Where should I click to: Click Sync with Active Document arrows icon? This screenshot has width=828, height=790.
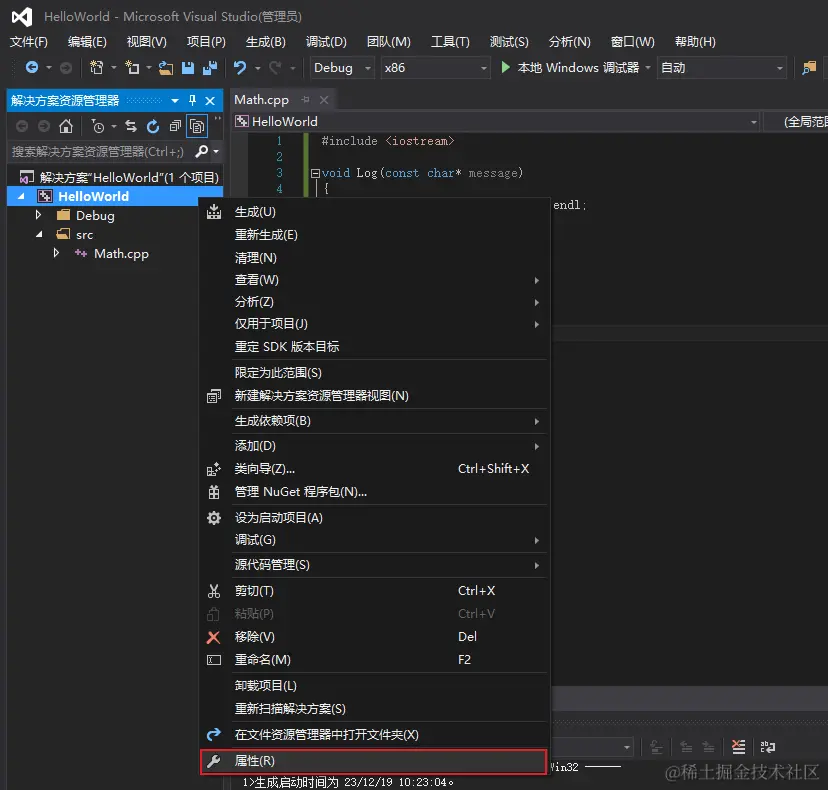click(130, 126)
